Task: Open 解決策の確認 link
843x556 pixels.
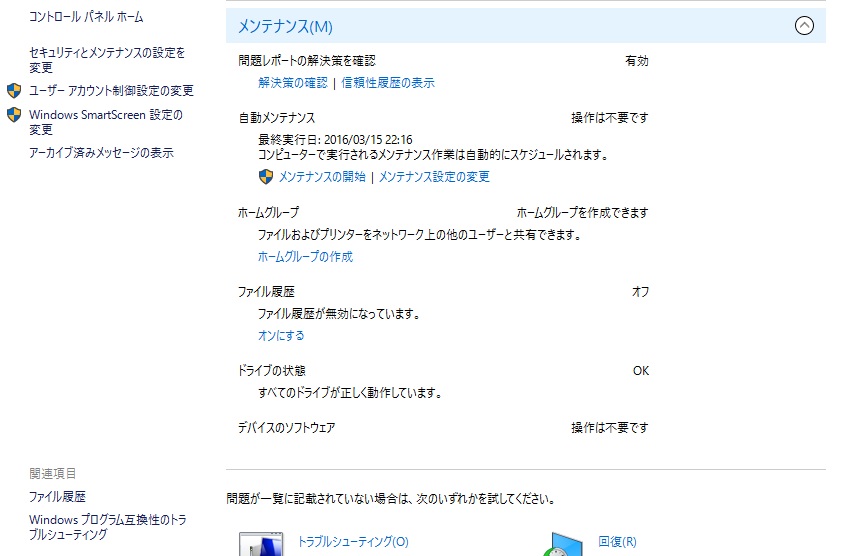Action: 292,83
